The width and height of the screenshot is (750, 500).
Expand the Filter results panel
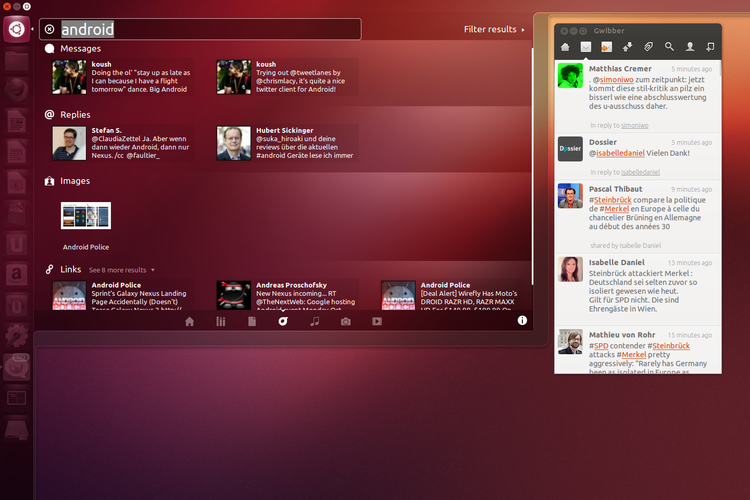493,30
